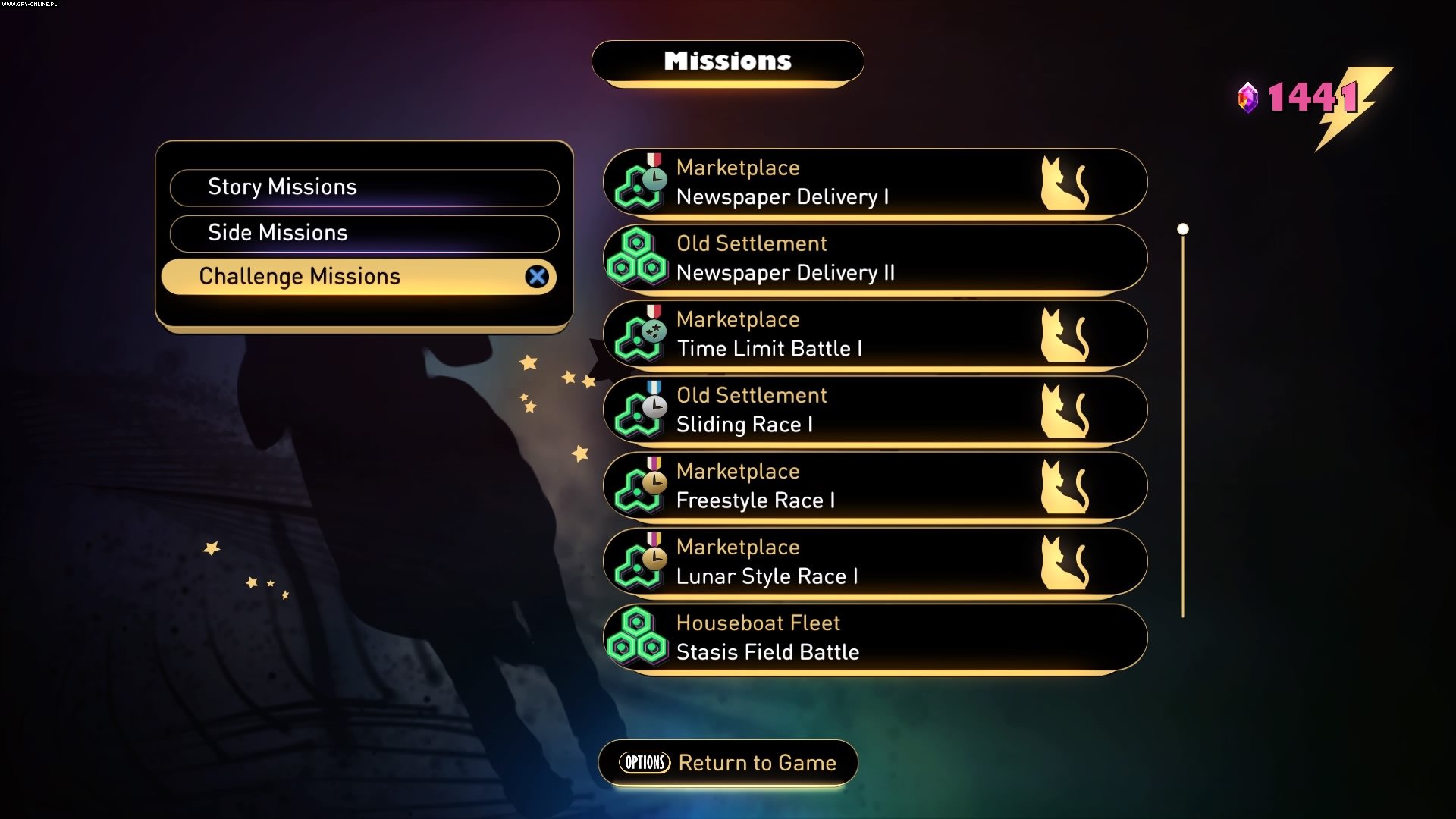Screen dimensions: 1456x819
Task: Click Return to Game
Action: click(728, 763)
